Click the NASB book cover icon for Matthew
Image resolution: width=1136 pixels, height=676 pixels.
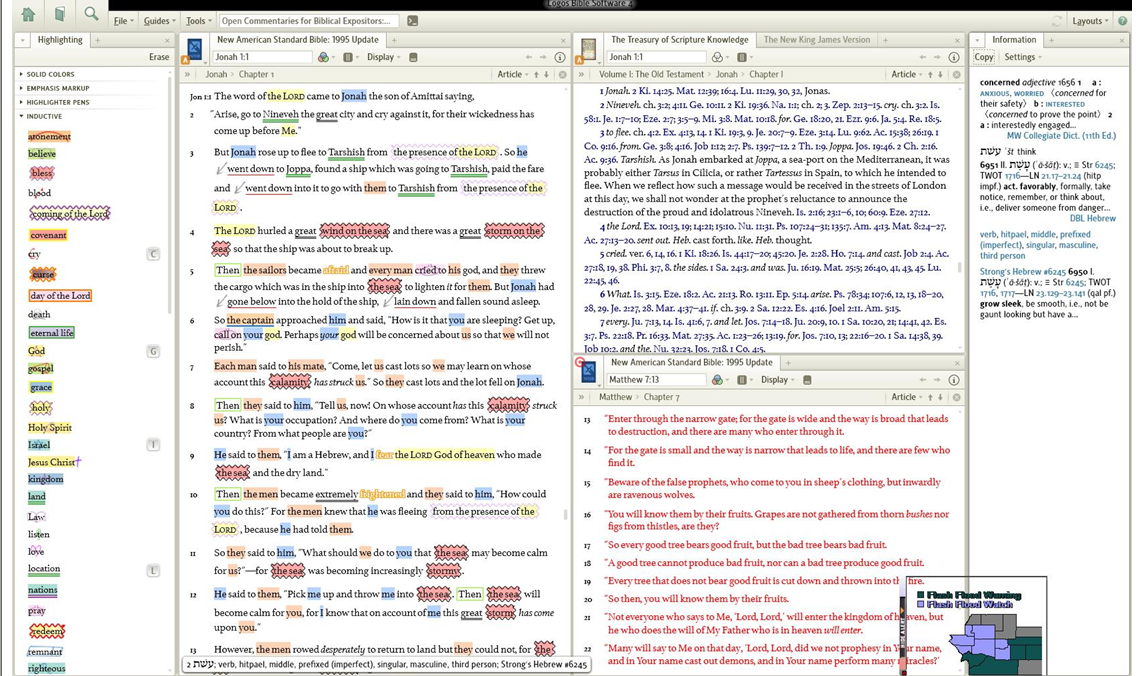tap(589, 373)
